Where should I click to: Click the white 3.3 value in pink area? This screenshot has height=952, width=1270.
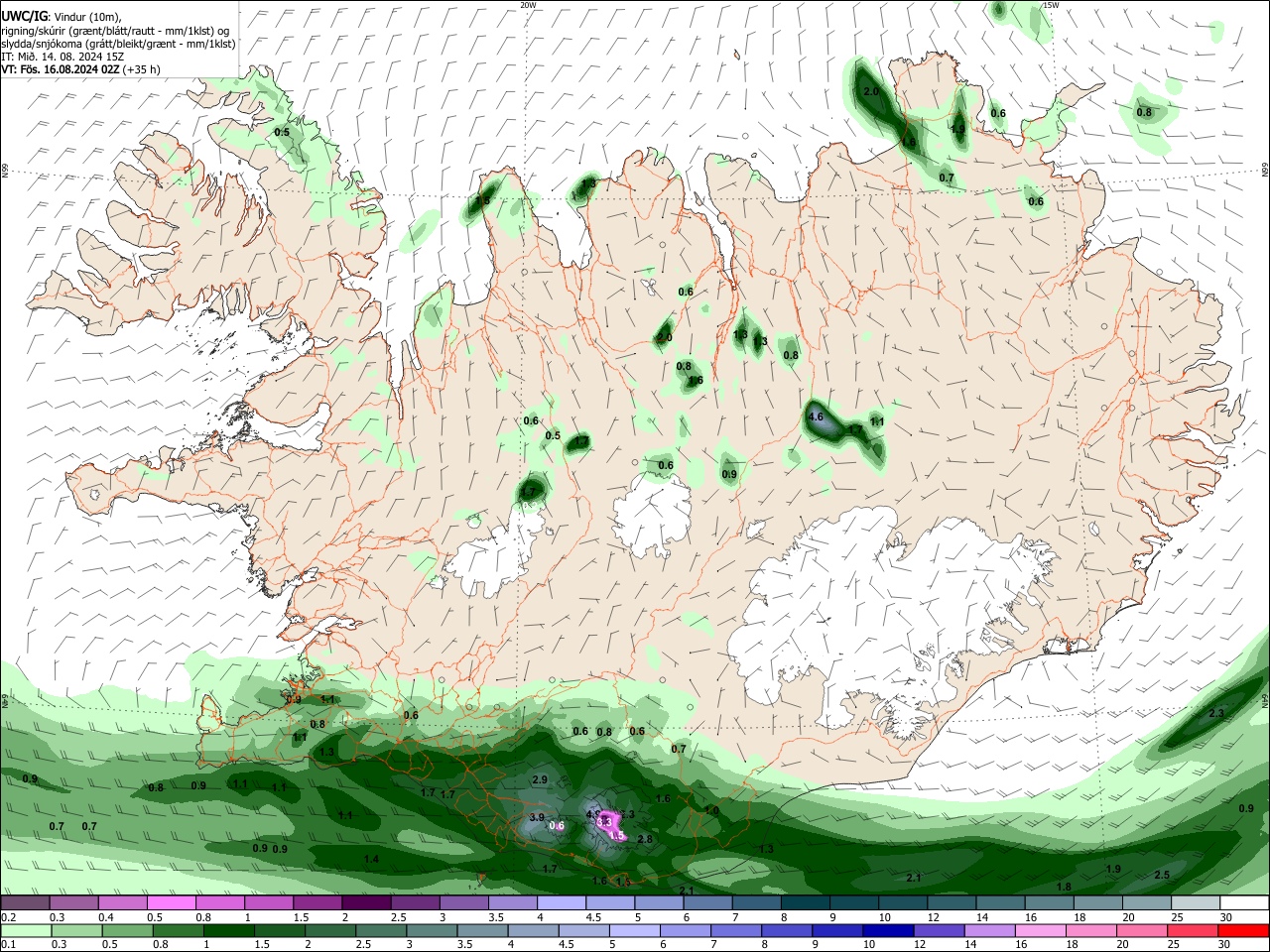tap(603, 822)
